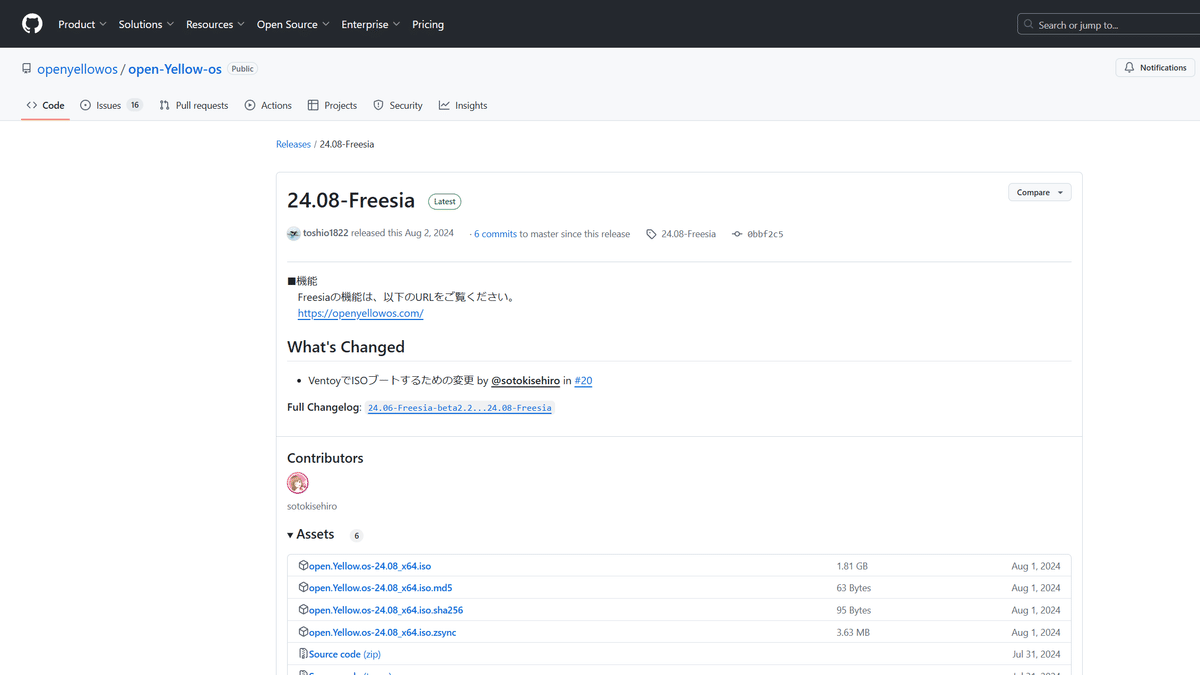Click the repository icon beside openyellowos
This screenshot has height=675, width=1200.
tap(27, 69)
